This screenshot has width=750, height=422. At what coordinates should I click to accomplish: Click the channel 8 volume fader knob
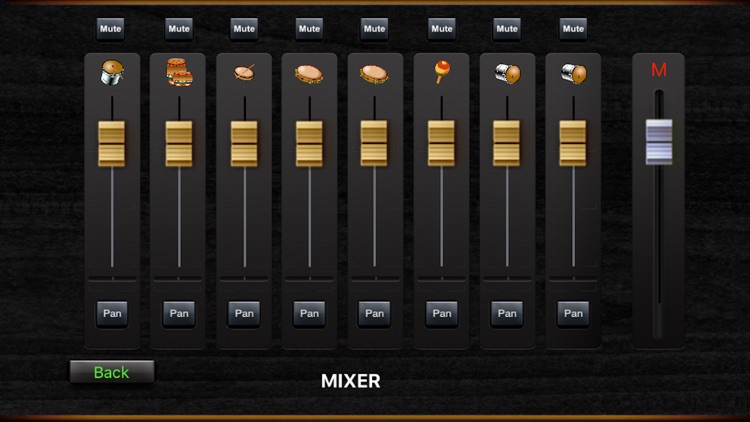point(573,144)
